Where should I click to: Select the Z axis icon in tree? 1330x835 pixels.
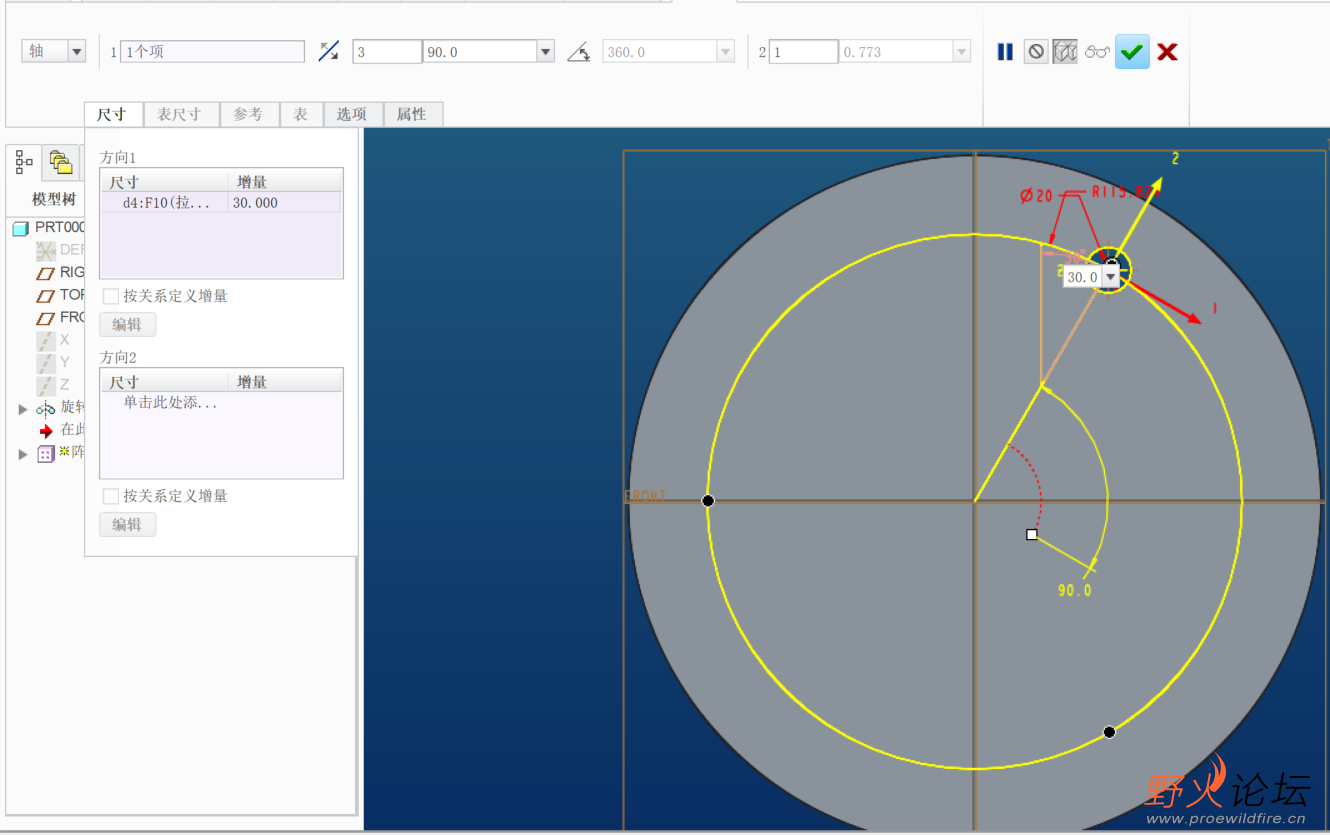(x=46, y=385)
